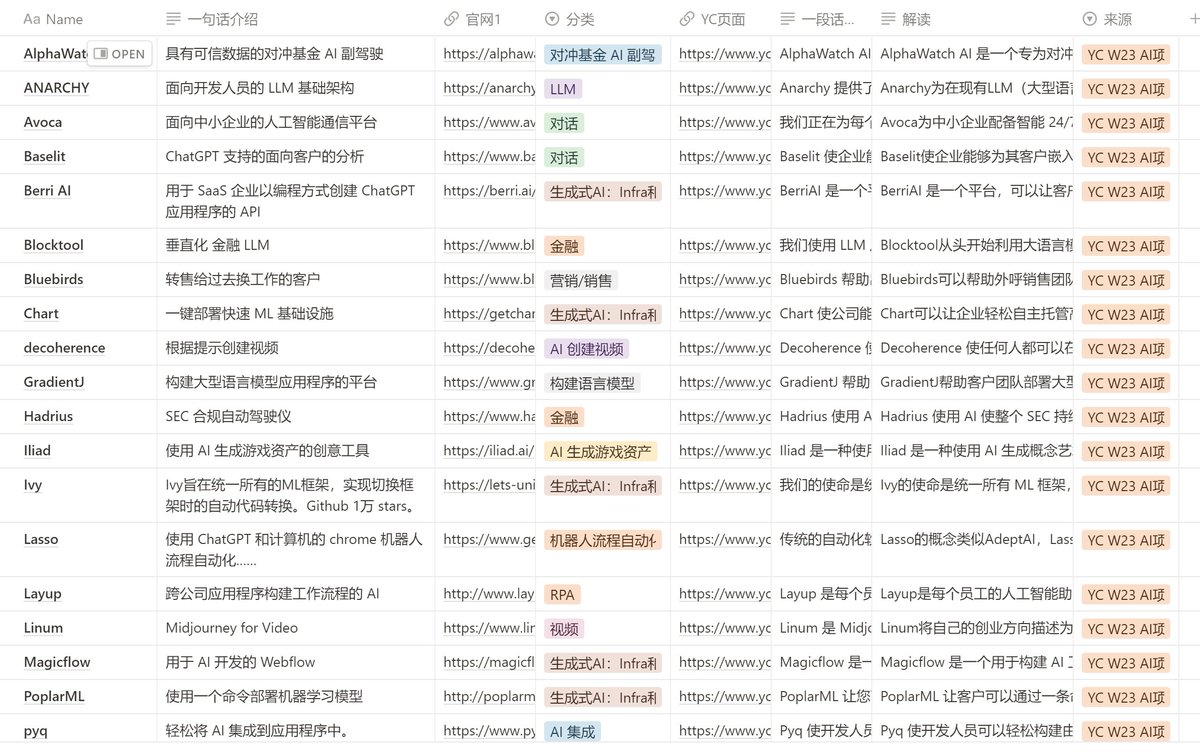Viewport: 1200px width, 752px height.
Task: Open the Blocktool page name
Action: (x=54, y=245)
